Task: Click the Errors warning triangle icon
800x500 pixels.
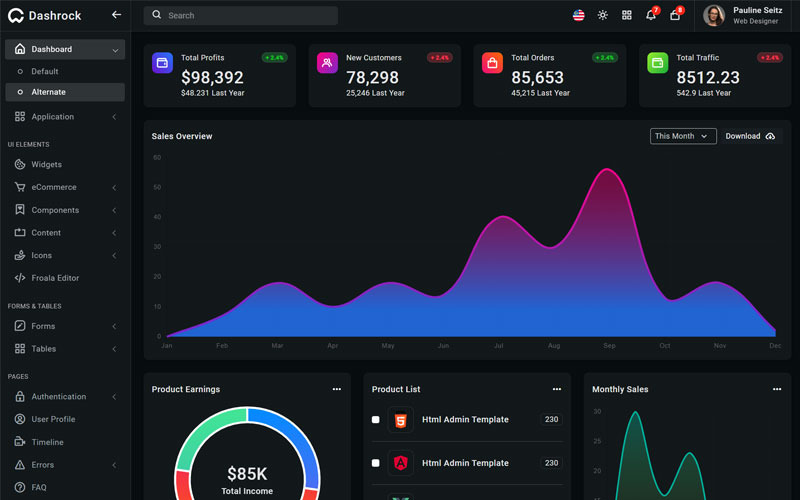Action: pyautogui.click(x=20, y=465)
